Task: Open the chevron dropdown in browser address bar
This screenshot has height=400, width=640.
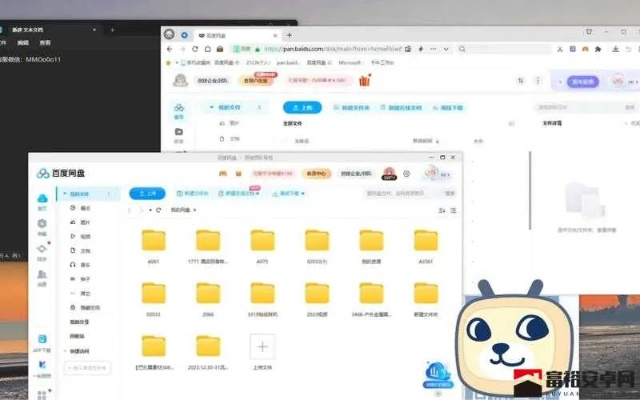Action: click(446, 49)
